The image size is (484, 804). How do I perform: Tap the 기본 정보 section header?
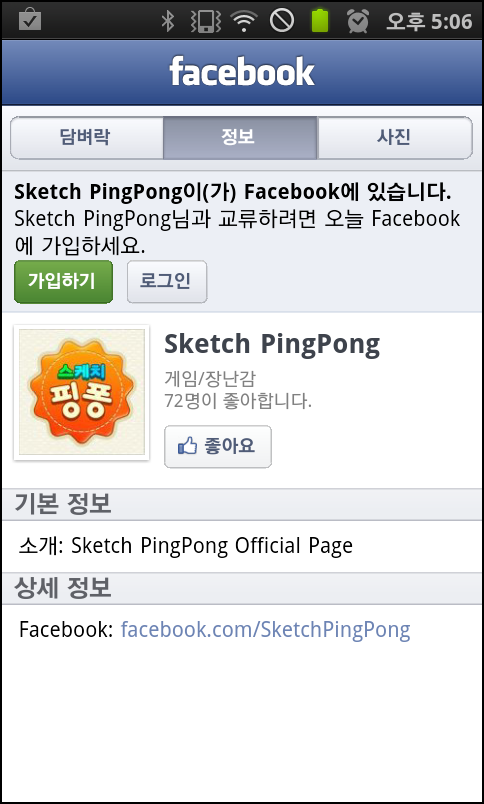coord(63,504)
